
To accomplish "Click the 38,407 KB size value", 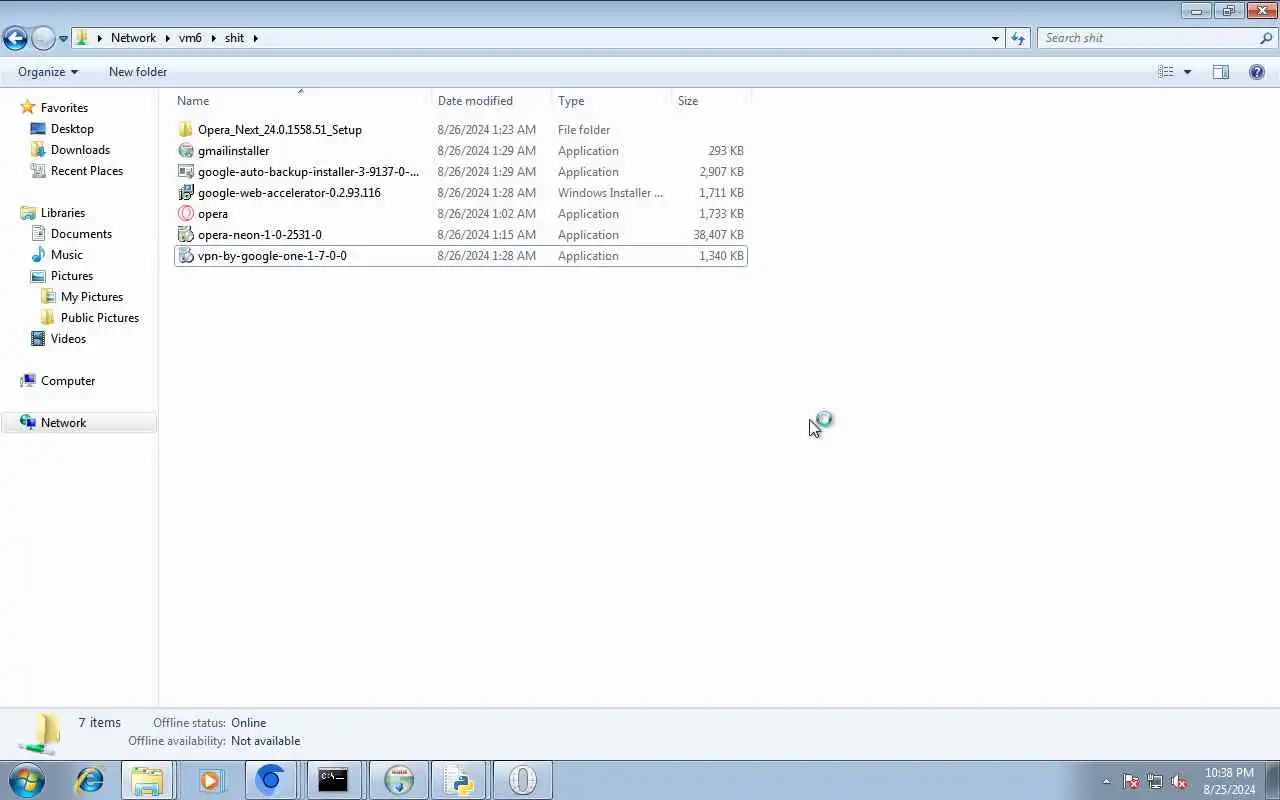I will point(718,235).
